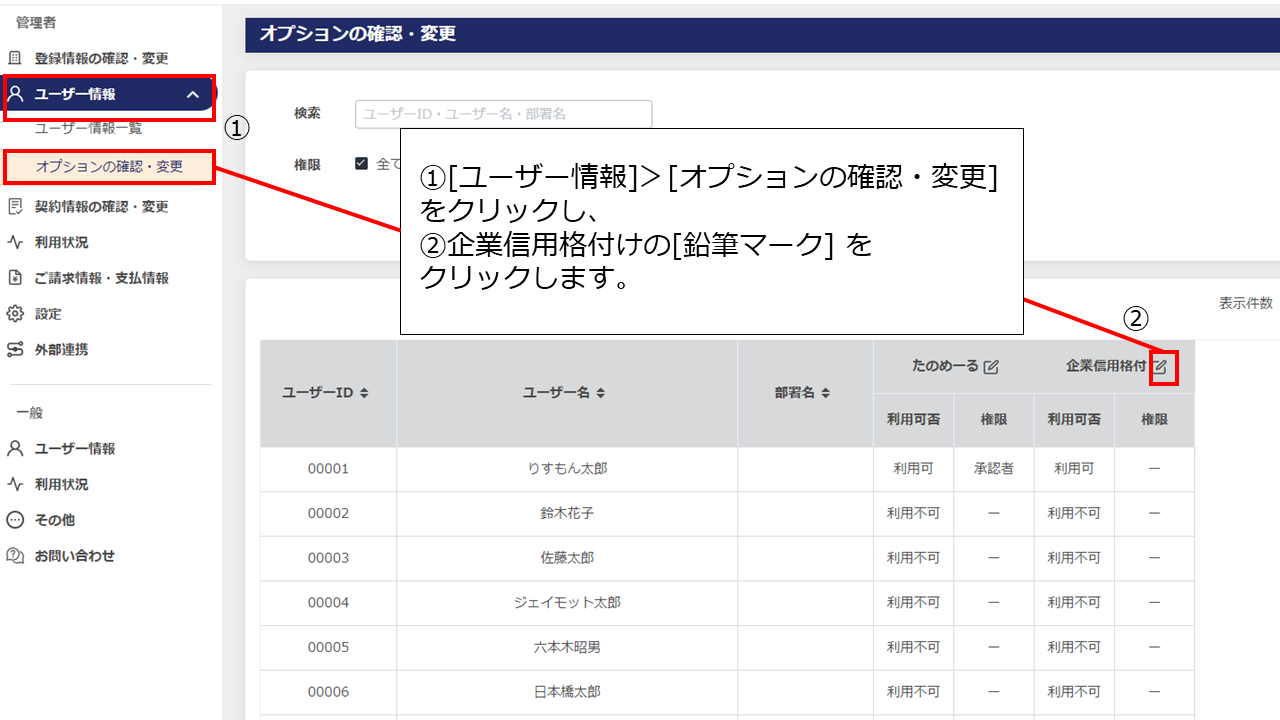Click 表示件数 above the table
The width and height of the screenshot is (1280, 720).
point(1245,304)
